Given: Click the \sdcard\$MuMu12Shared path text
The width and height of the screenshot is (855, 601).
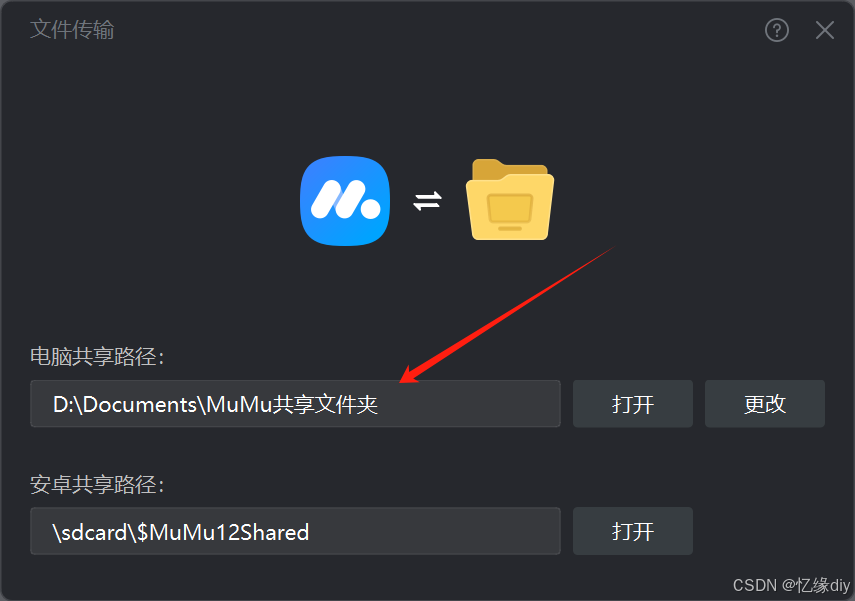Looking at the screenshot, I should click(181, 532).
